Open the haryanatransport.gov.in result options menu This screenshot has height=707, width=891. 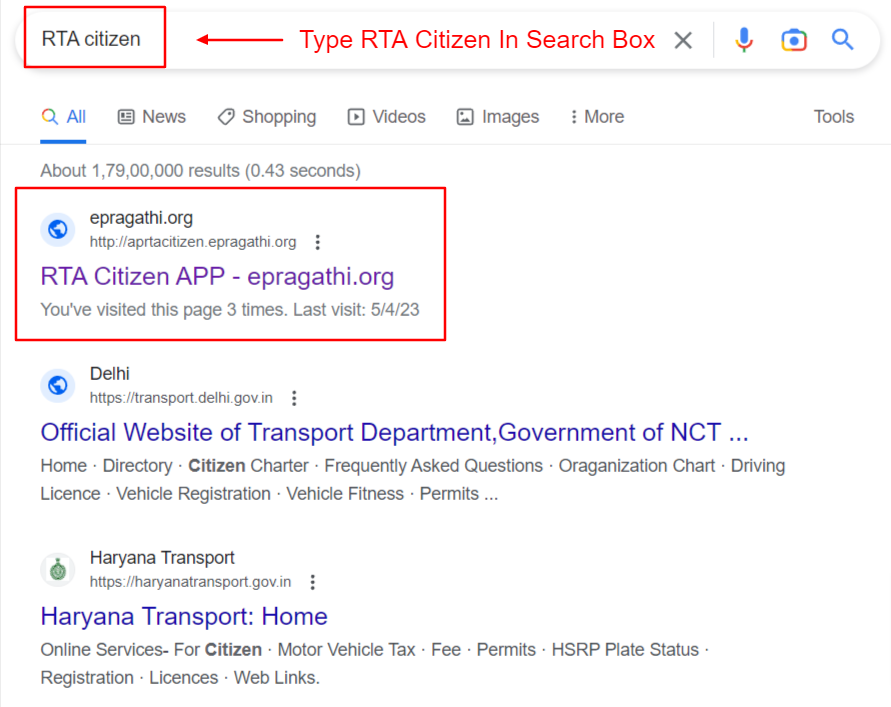tap(313, 582)
